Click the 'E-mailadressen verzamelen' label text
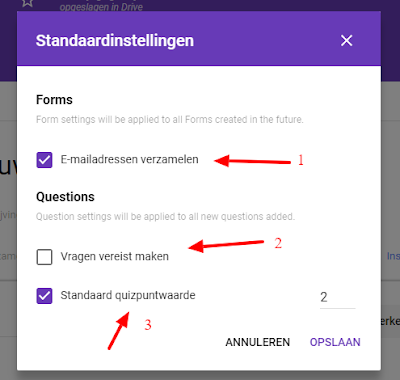Image resolution: width=400 pixels, height=380 pixels. pyautogui.click(x=129, y=160)
